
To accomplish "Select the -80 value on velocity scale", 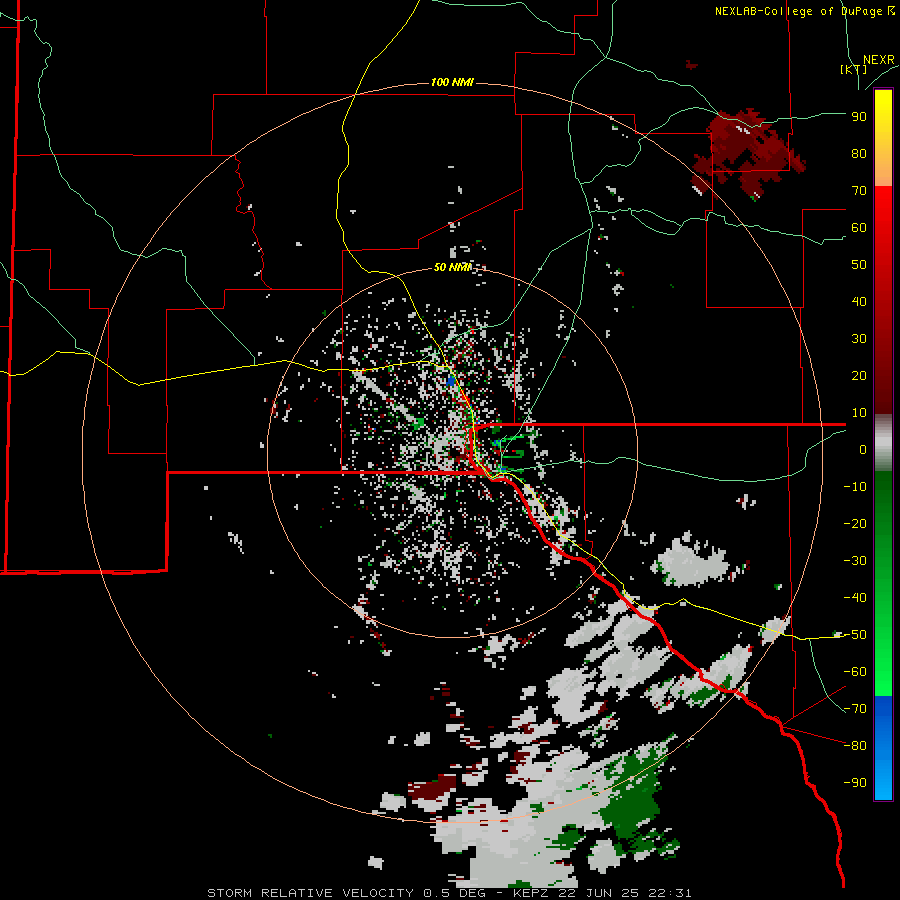I will pyautogui.click(x=855, y=746).
